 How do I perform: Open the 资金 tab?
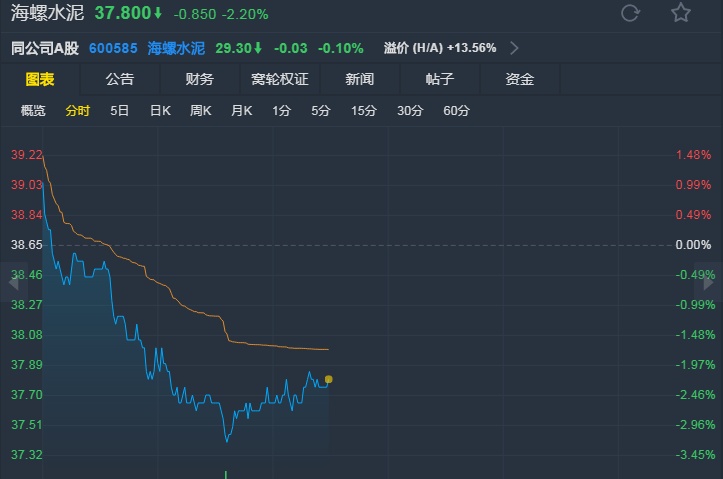520,79
